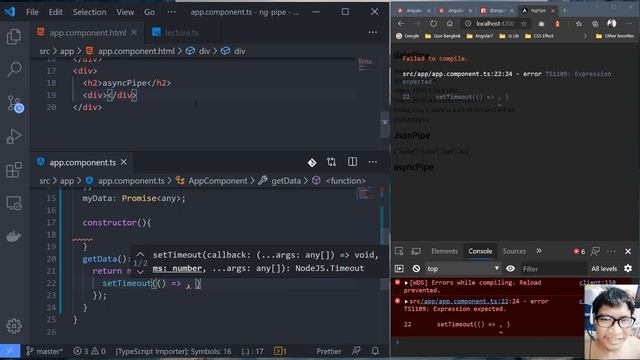Open more actions for bottom editor group
Screen dimensions: 640x360
373,162
